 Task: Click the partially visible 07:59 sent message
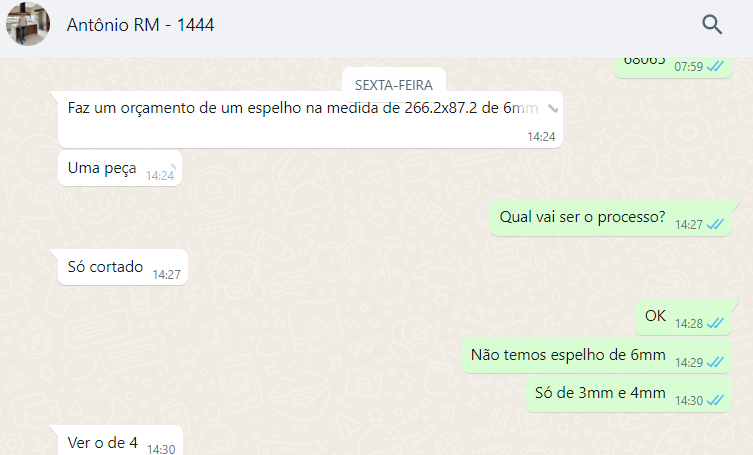(x=673, y=67)
